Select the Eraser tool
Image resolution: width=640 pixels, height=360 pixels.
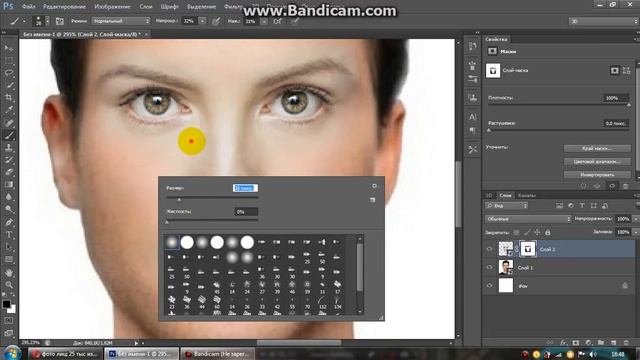click(9, 172)
